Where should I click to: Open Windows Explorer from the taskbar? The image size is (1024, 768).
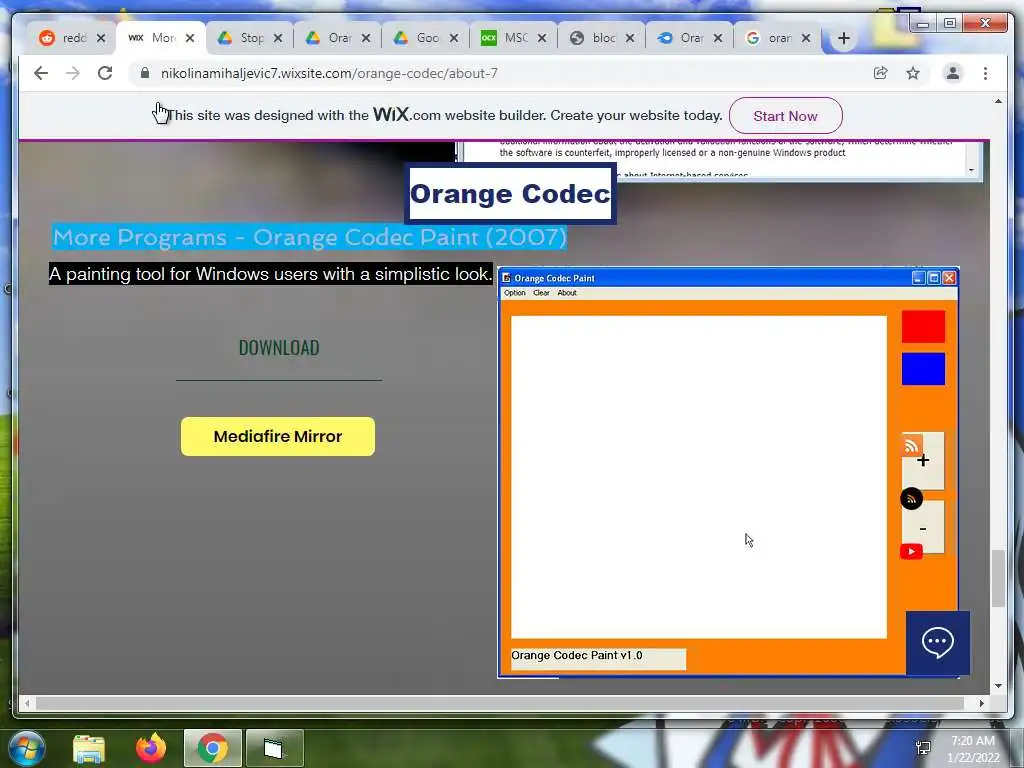pyautogui.click(x=89, y=748)
